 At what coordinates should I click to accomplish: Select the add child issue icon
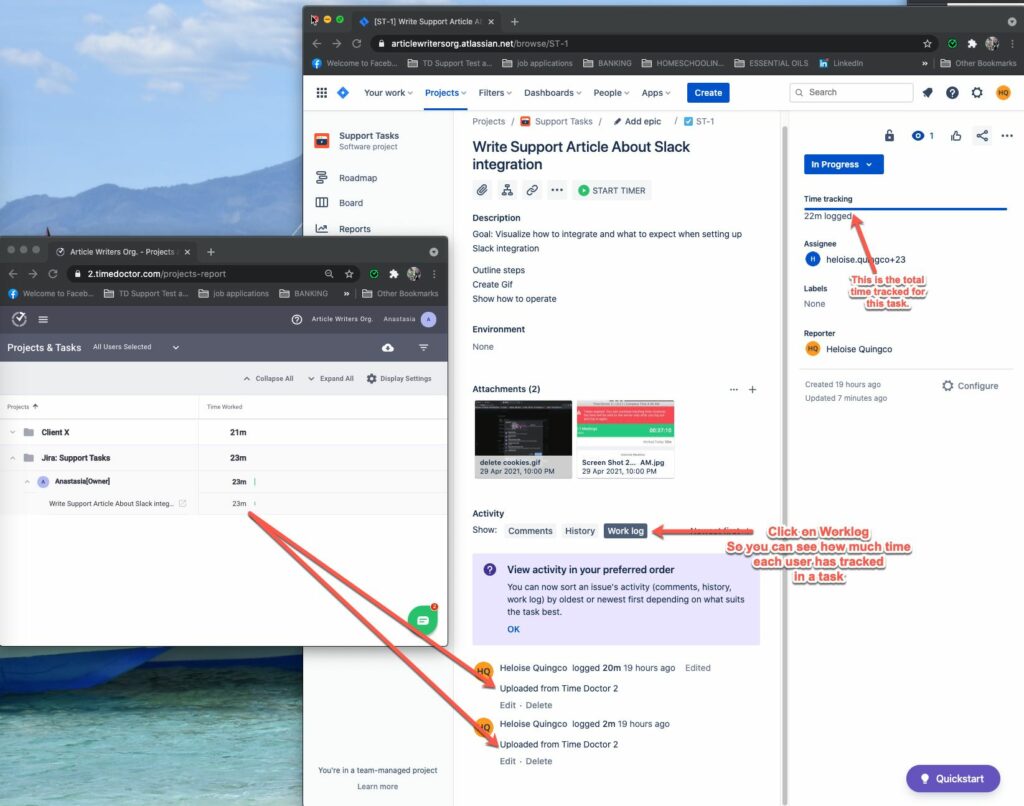505,189
